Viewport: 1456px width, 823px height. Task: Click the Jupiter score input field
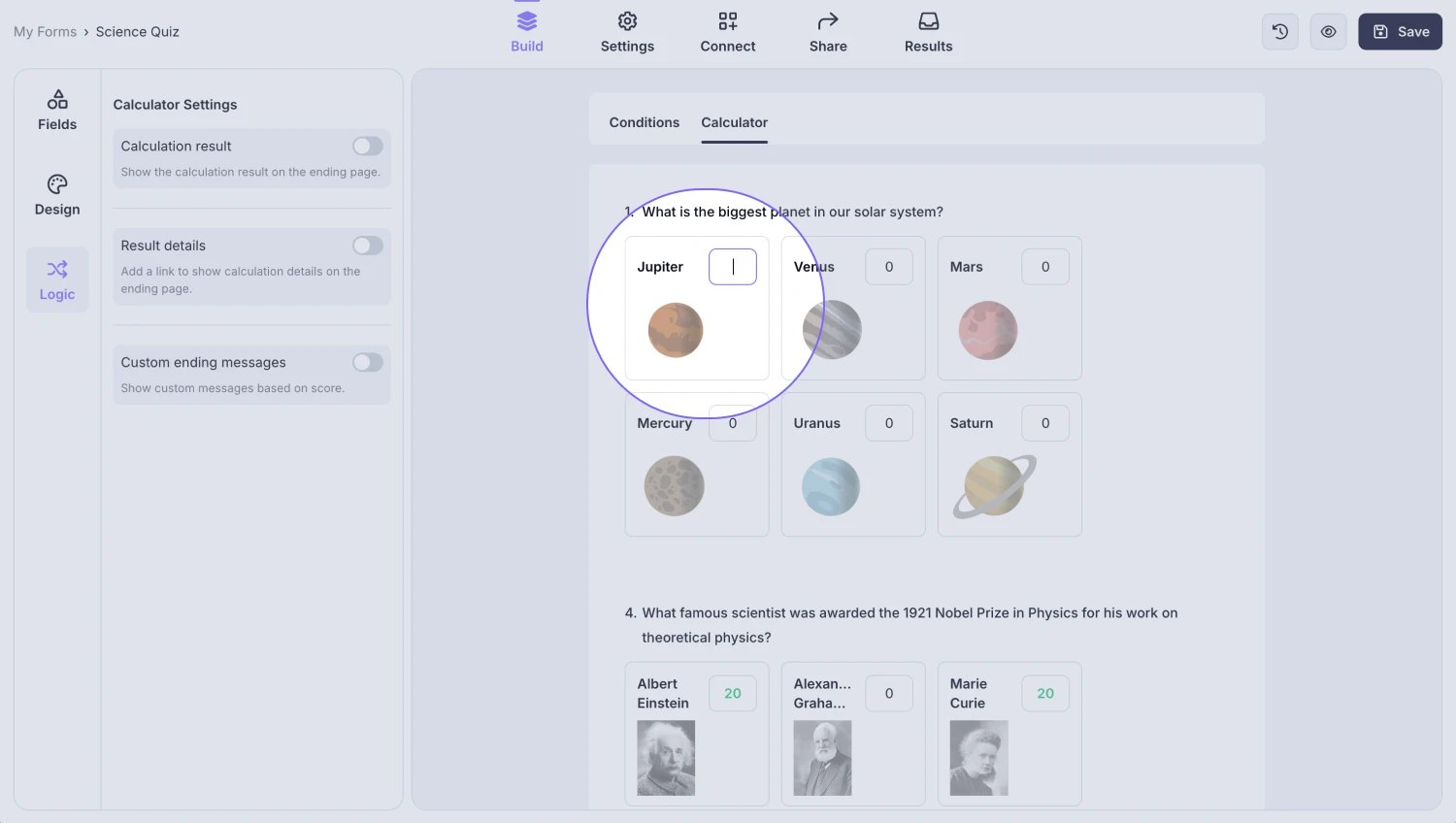pos(733,266)
